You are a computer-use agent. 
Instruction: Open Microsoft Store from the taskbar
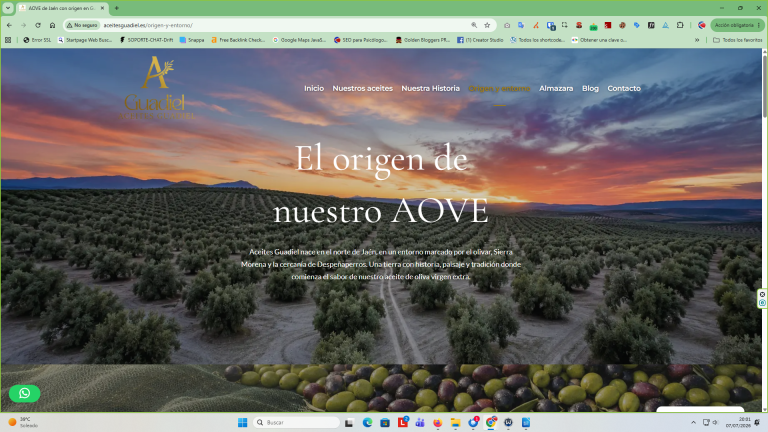tap(385, 422)
